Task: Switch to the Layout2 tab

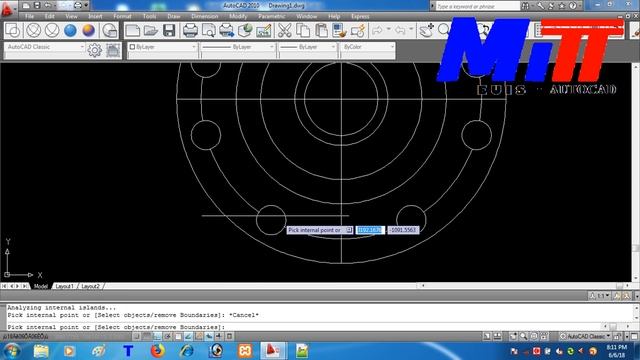Action: point(91,286)
